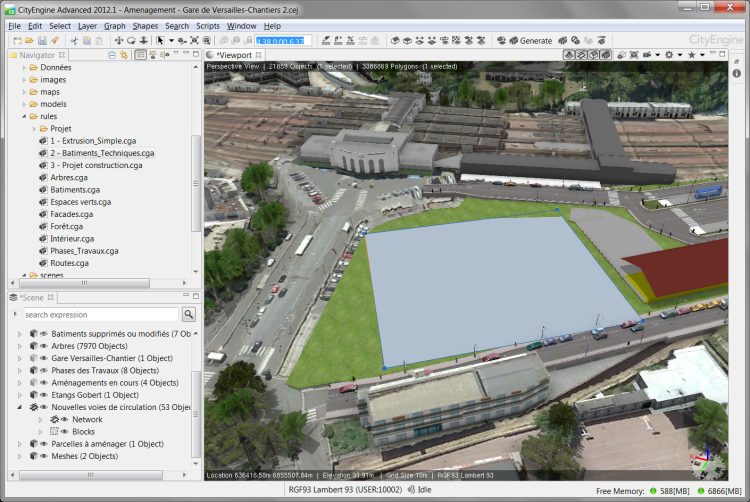Toggle visibility of Etangs Gobert layer
Image resolution: width=750 pixels, height=502 pixels.
point(44,395)
